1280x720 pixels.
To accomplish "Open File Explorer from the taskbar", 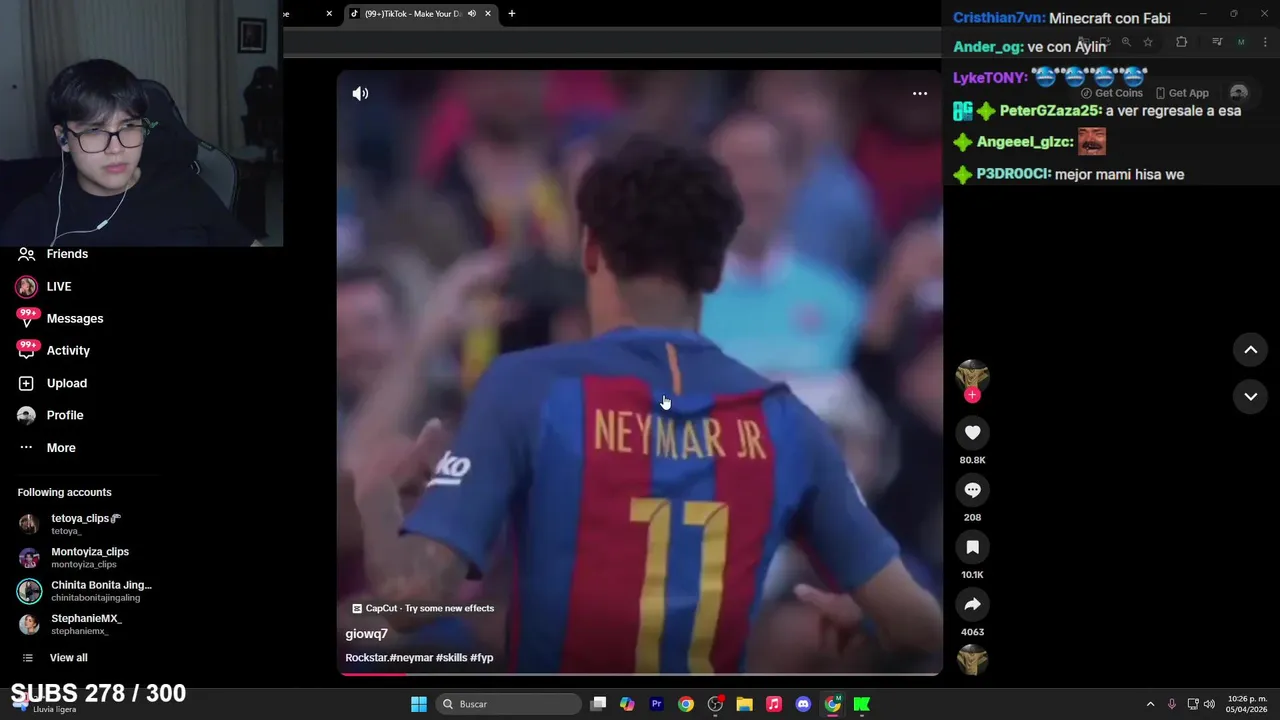I will coord(744,704).
